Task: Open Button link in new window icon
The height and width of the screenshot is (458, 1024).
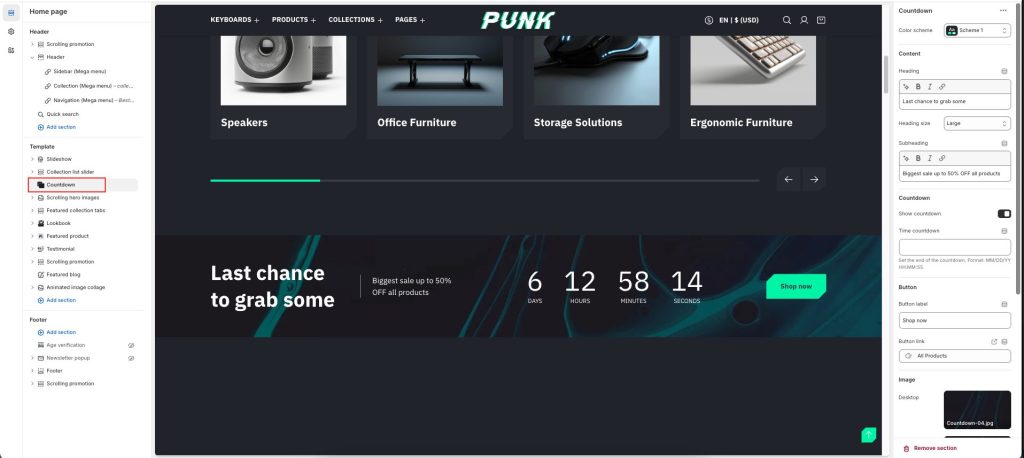Action: [994, 342]
